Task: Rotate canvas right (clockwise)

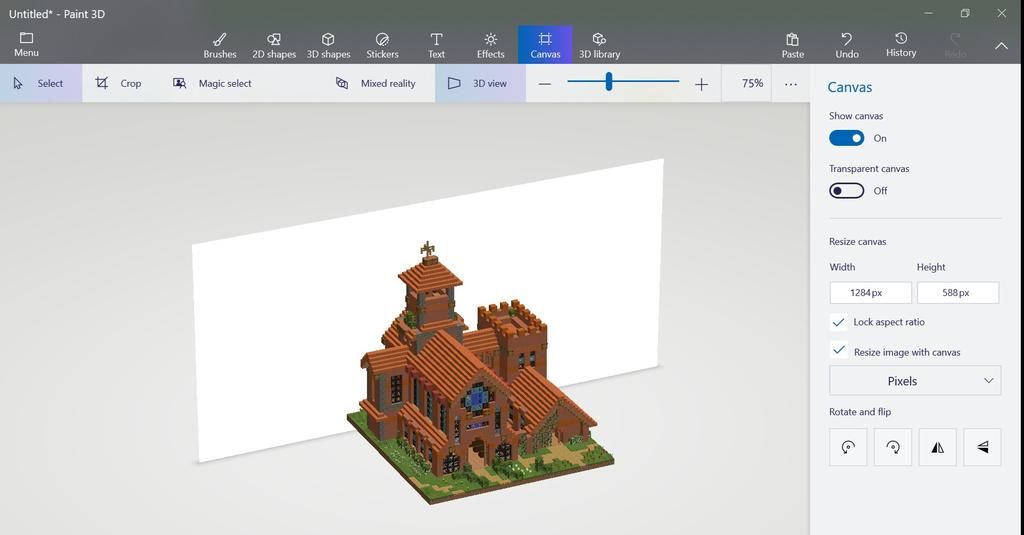Action: pos(893,447)
